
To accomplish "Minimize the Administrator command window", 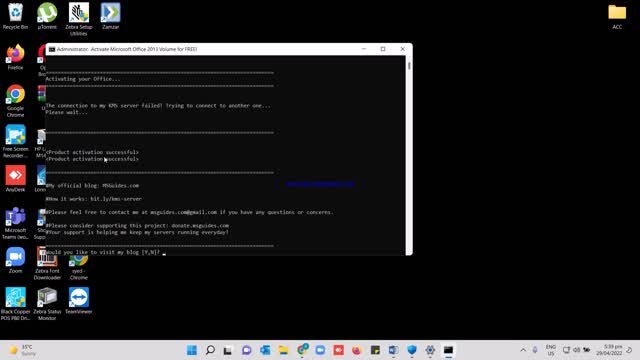I will point(364,49).
